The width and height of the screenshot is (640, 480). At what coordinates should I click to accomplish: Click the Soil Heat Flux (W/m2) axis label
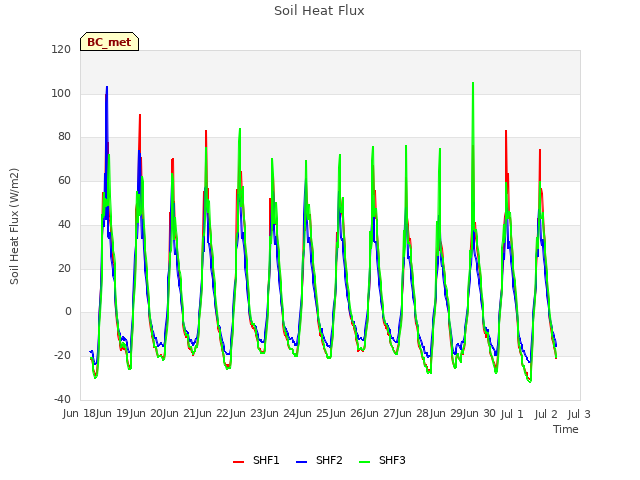(14, 226)
